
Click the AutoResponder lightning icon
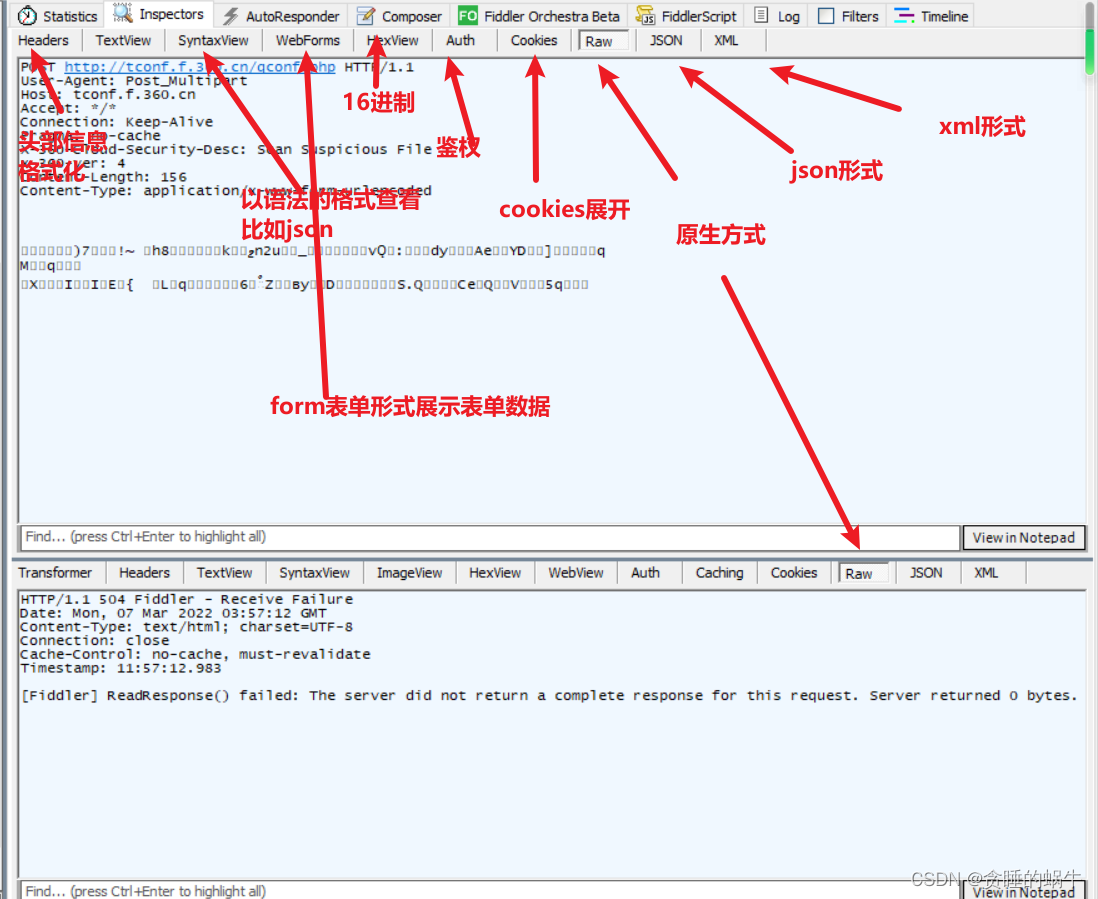230,15
